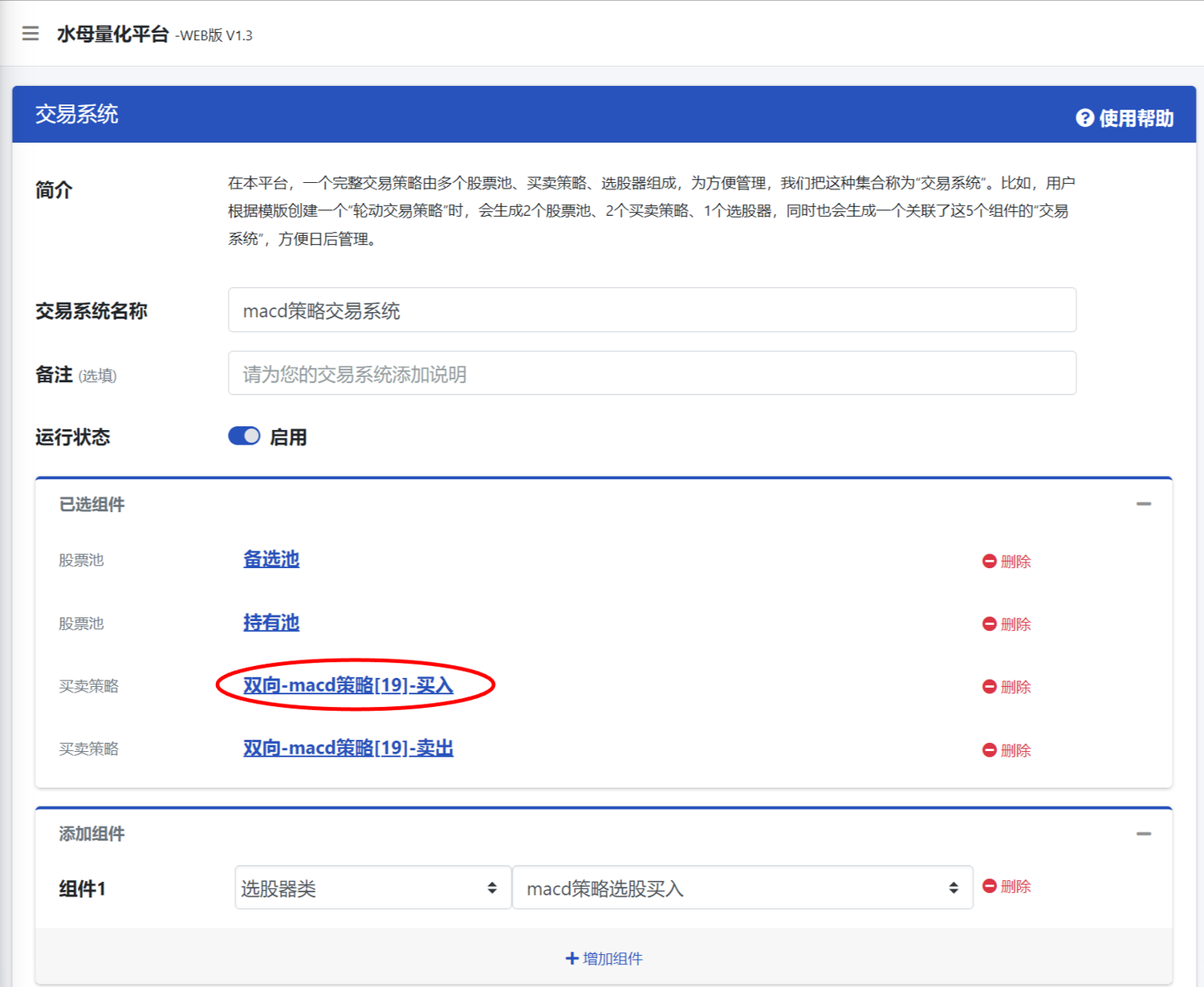Open the hamburger sidebar menu
Viewport: 1204px width, 987px height.
pyautogui.click(x=31, y=34)
